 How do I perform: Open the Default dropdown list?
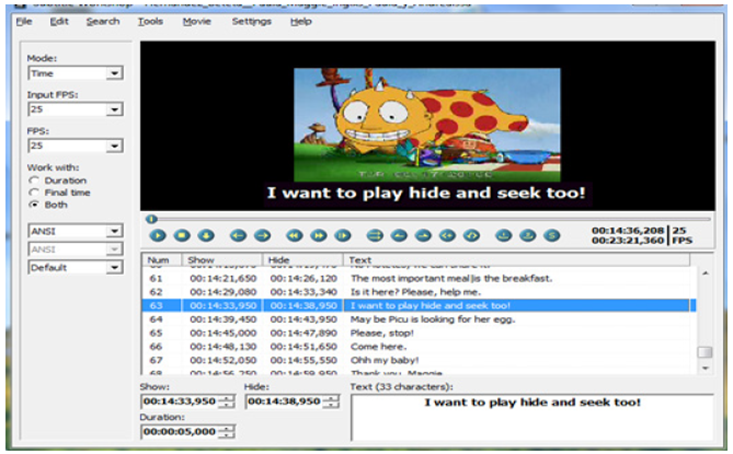(x=114, y=268)
